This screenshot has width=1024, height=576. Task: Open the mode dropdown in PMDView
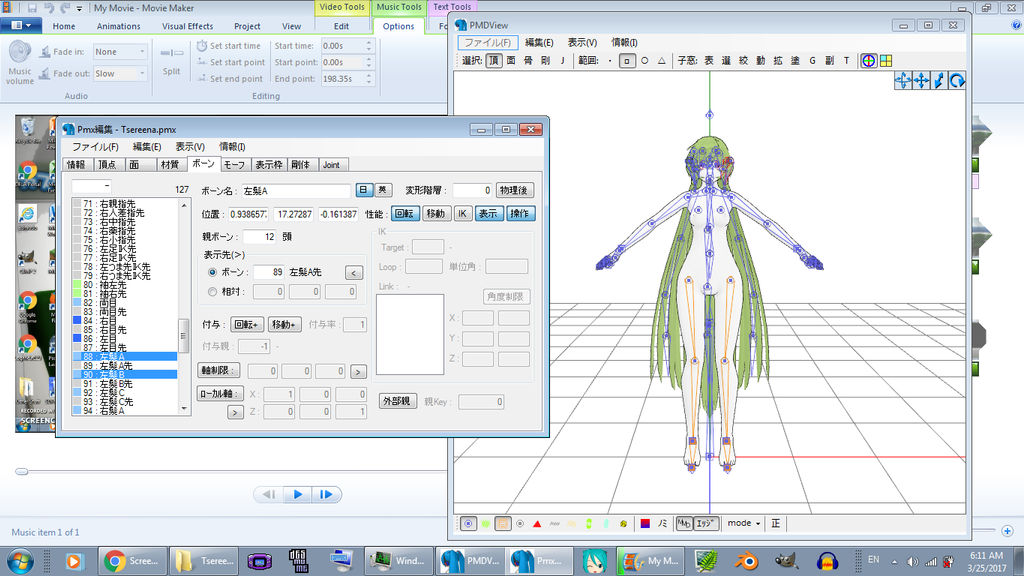coord(744,524)
